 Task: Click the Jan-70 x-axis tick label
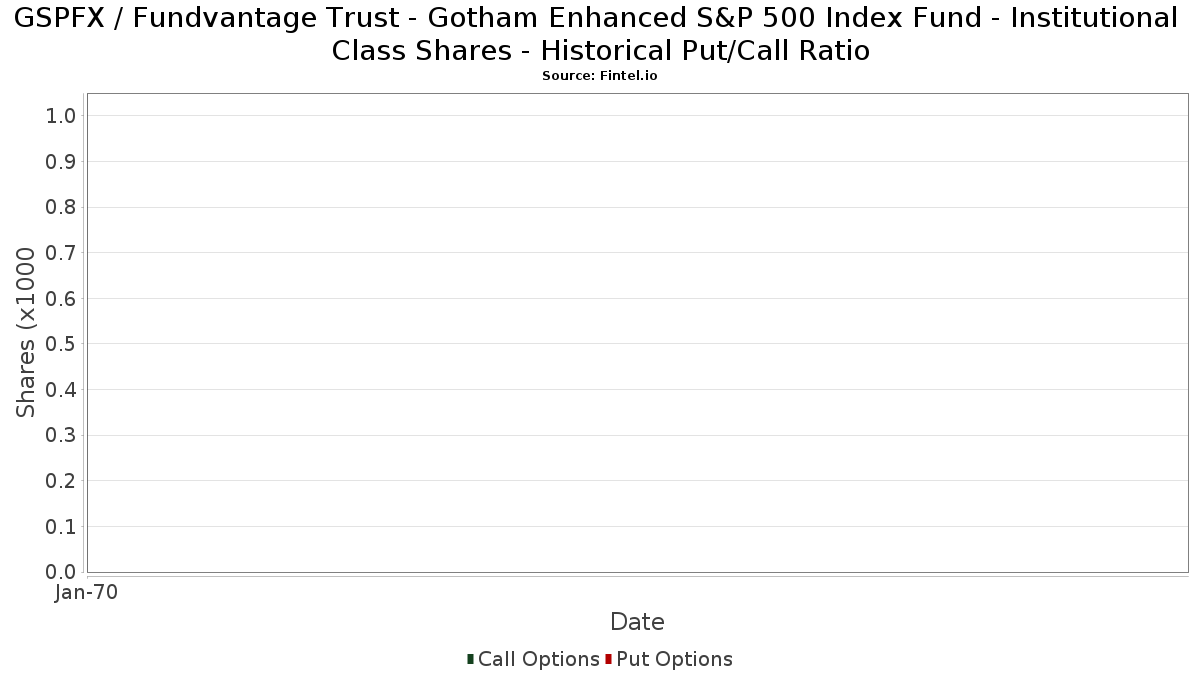tap(87, 592)
